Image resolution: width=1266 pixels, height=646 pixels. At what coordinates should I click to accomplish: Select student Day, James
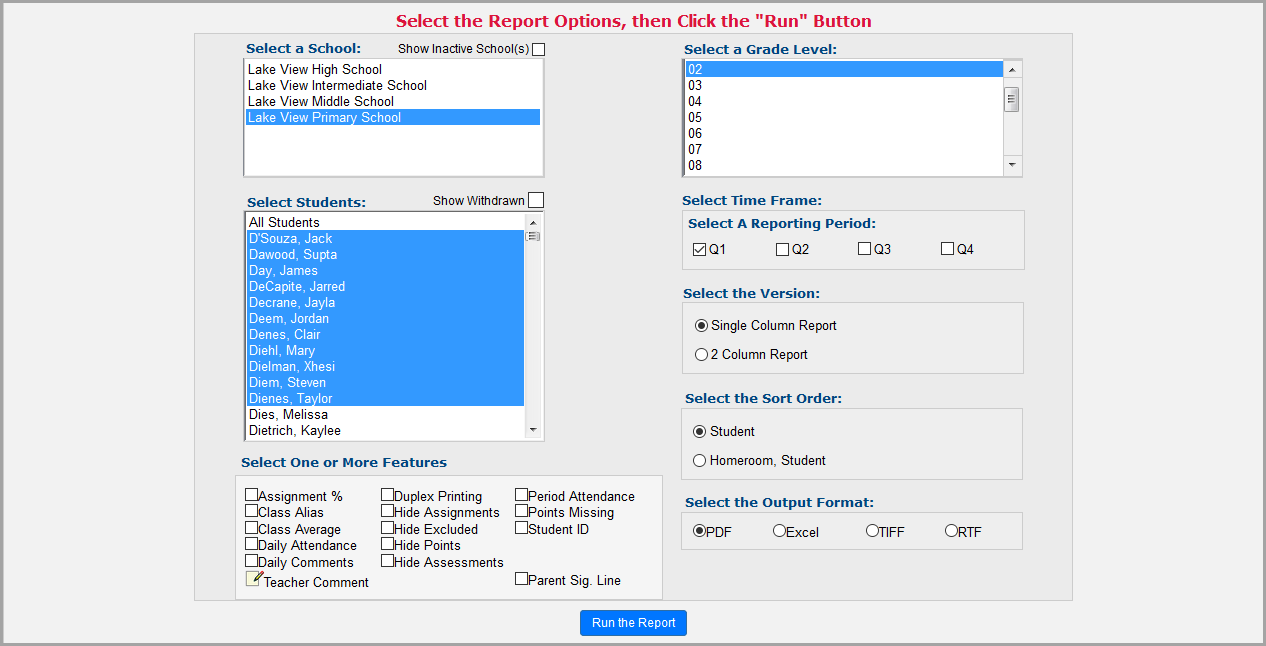385,270
